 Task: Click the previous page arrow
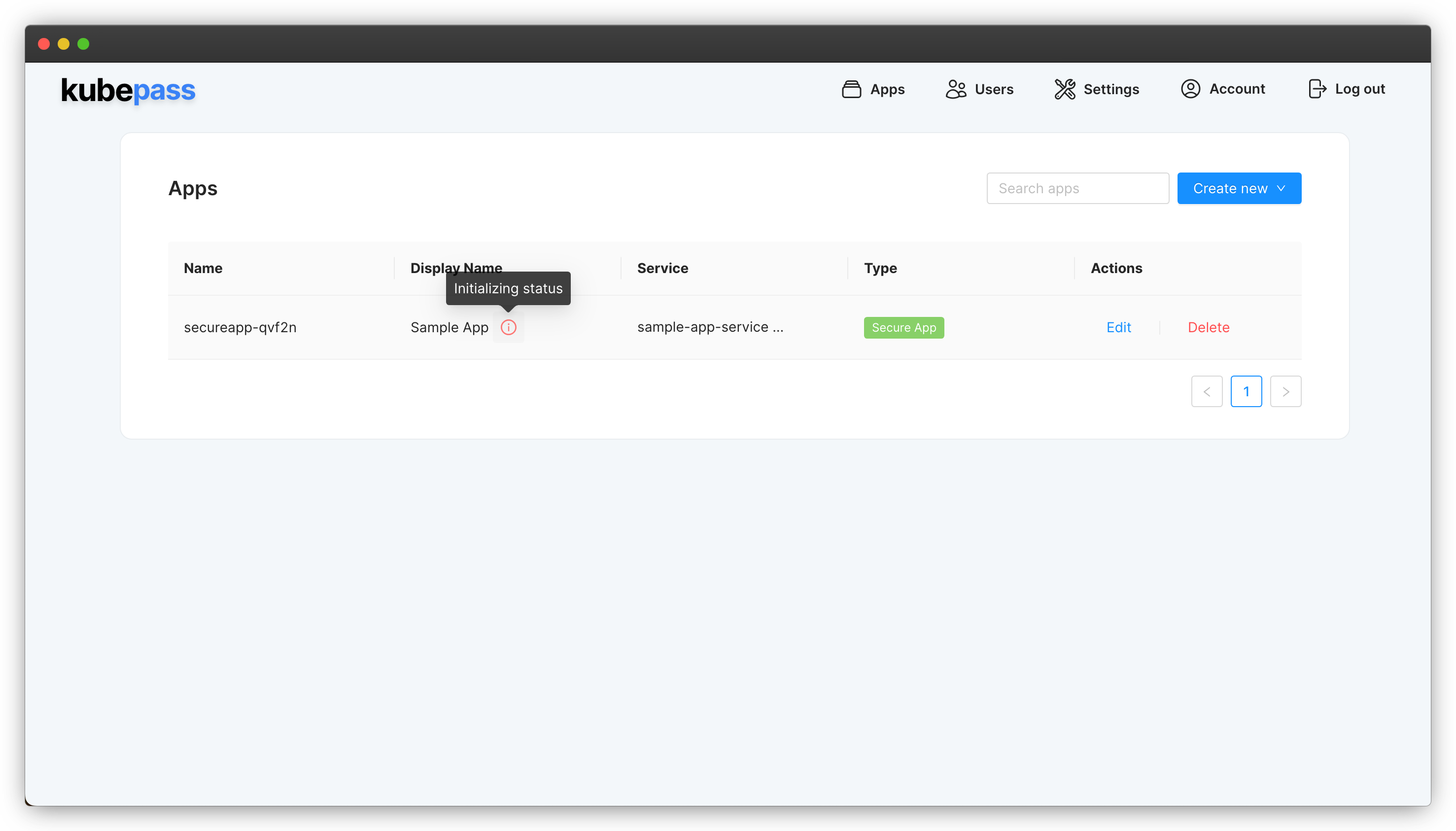(x=1207, y=391)
